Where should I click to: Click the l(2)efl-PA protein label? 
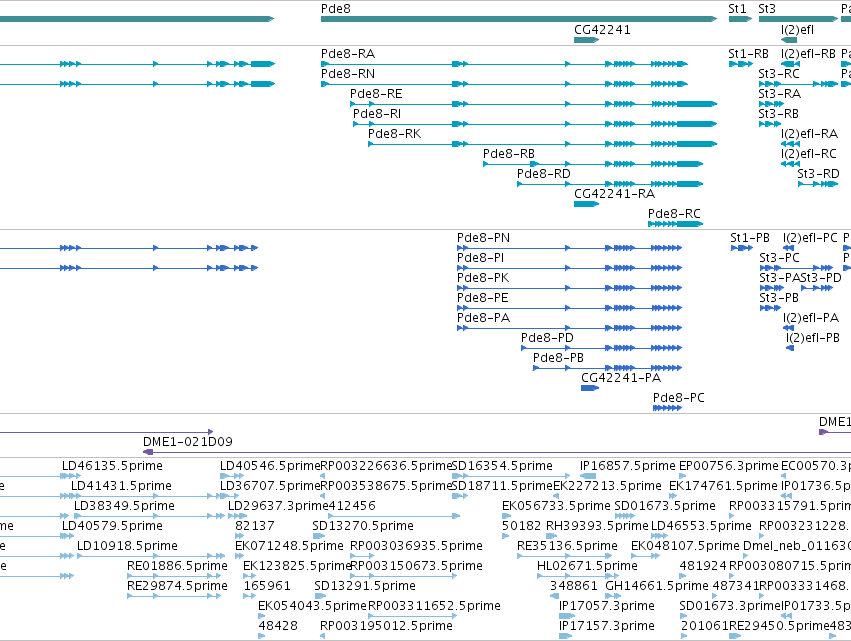pyautogui.click(x=811, y=318)
